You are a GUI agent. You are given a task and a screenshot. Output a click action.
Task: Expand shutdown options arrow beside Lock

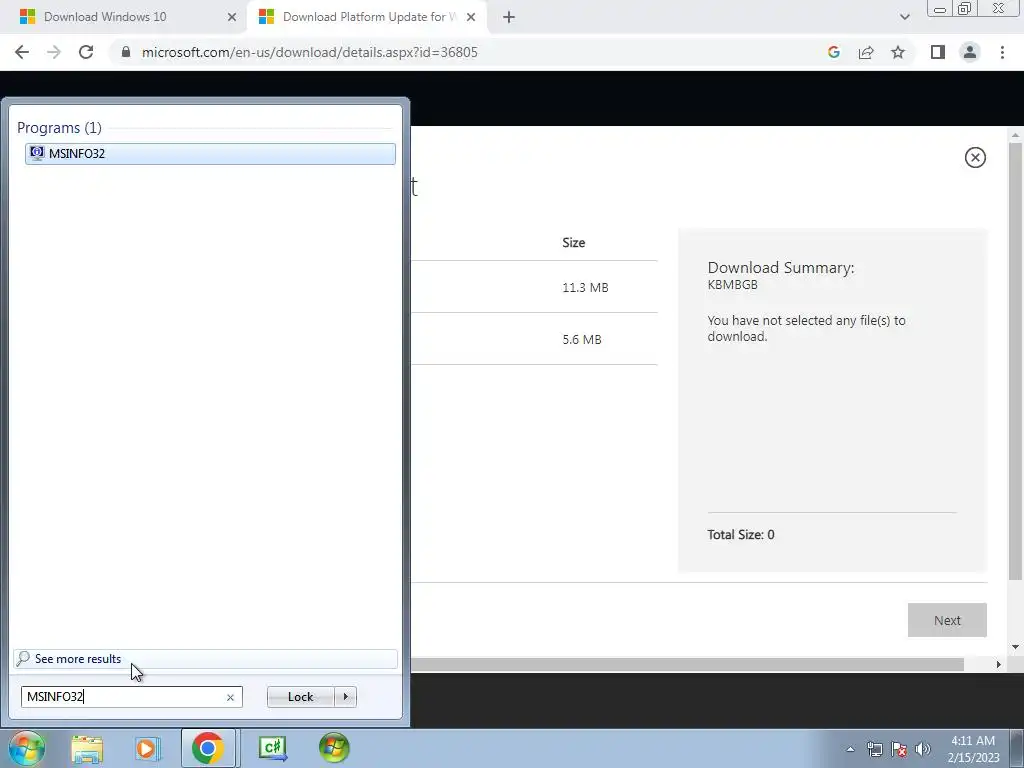(345, 697)
